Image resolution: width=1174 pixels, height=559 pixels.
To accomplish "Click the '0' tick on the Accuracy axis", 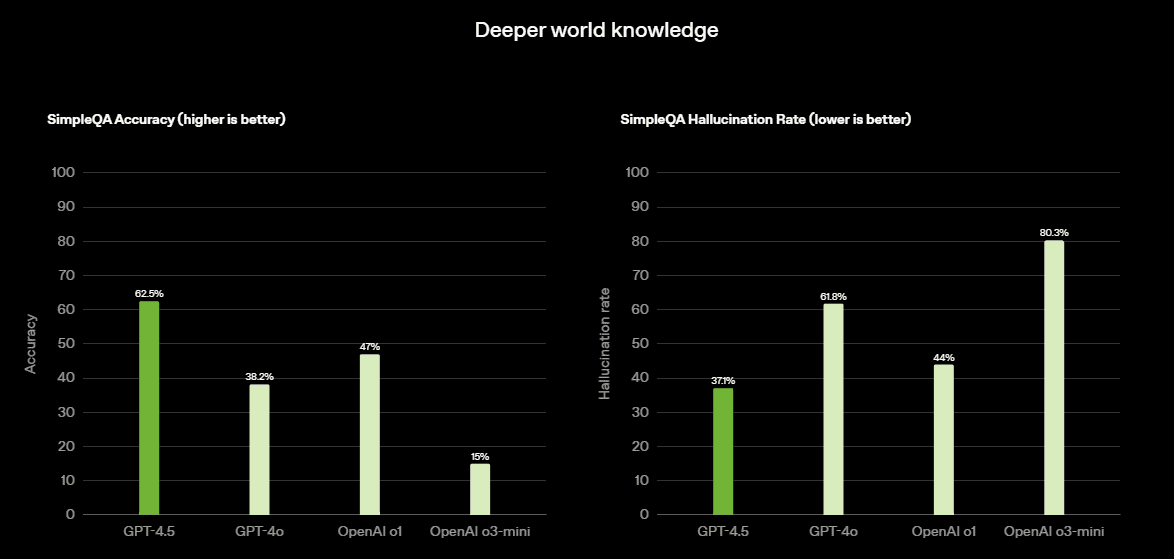I will 71,515.
